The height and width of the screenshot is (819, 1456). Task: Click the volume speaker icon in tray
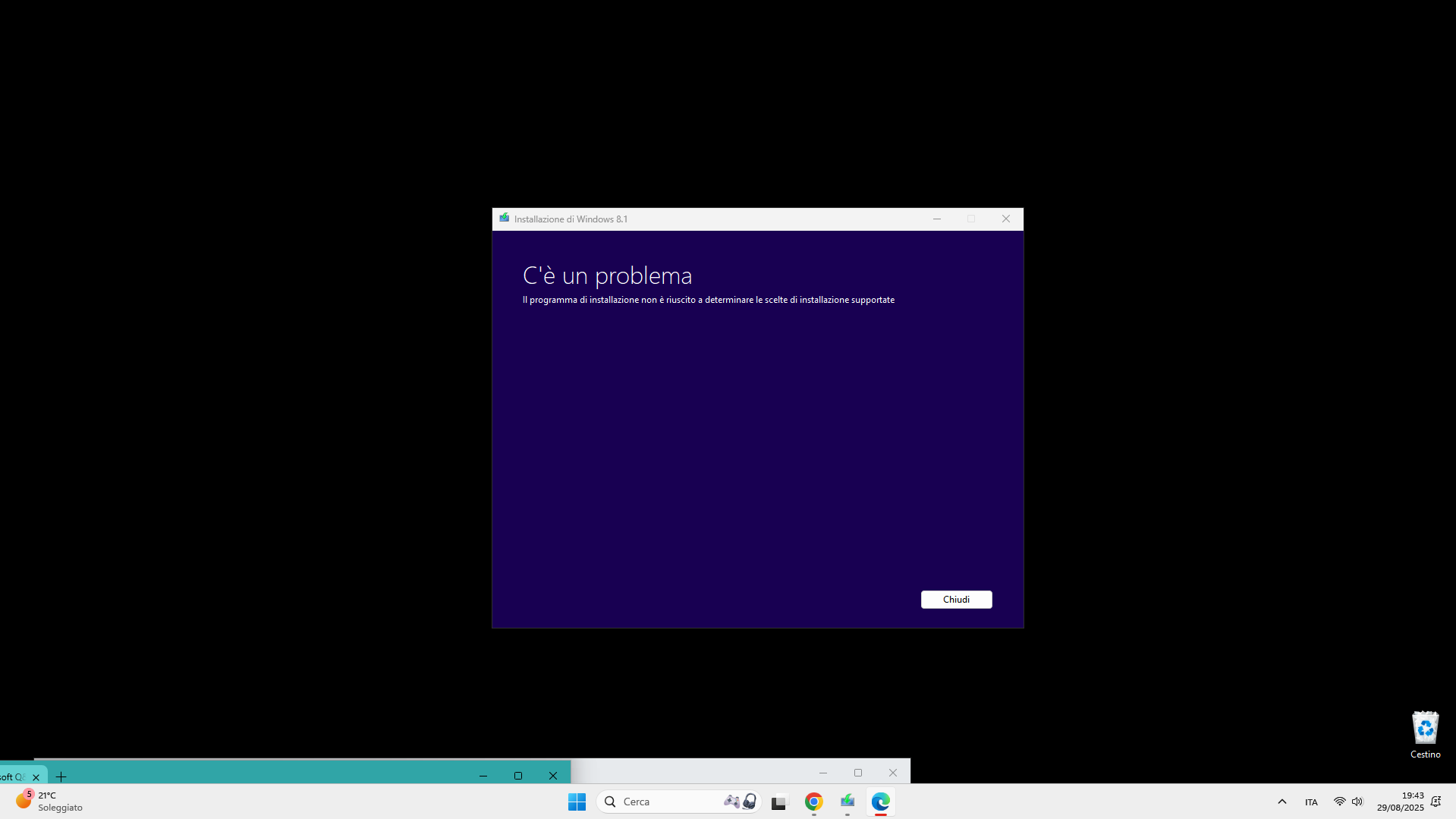(x=1357, y=802)
